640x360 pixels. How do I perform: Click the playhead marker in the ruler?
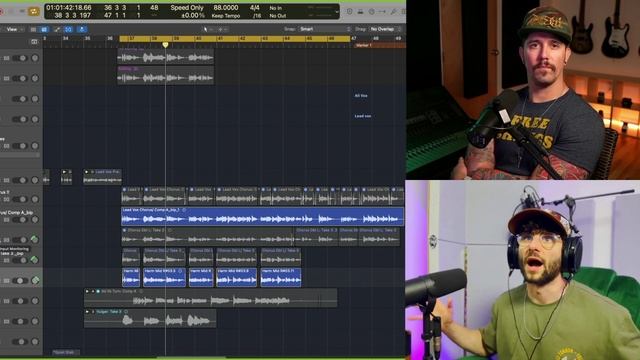point(165,44)
